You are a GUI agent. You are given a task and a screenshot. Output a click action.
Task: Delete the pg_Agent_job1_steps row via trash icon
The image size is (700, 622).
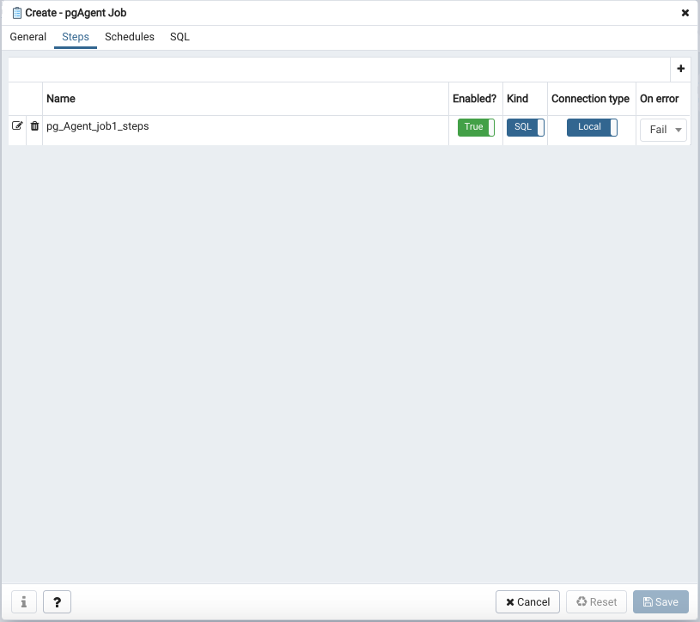35,126
